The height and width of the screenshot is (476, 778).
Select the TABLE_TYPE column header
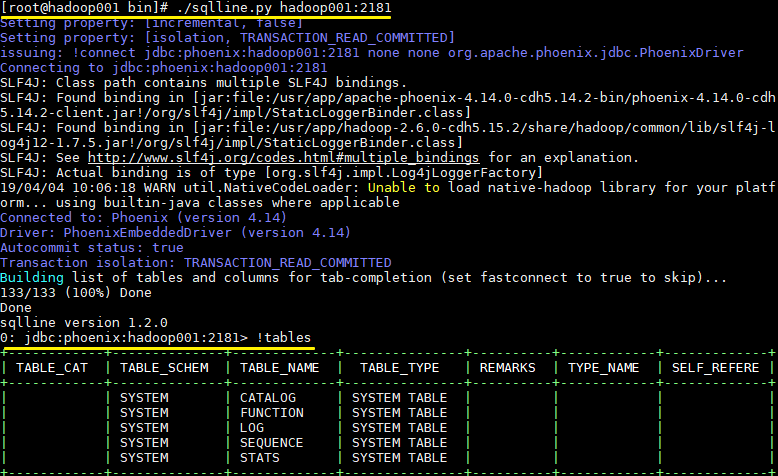click(x=399, y=367)
